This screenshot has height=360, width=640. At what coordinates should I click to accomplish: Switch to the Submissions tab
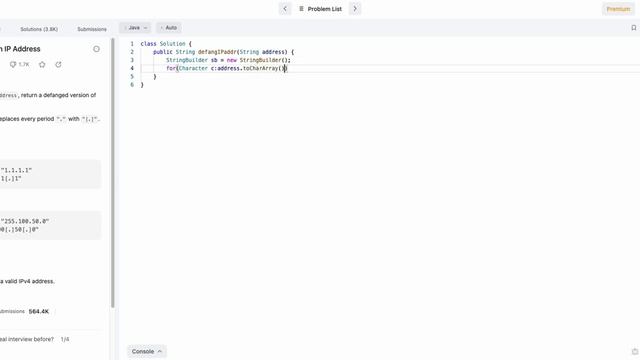pos(92,29)
